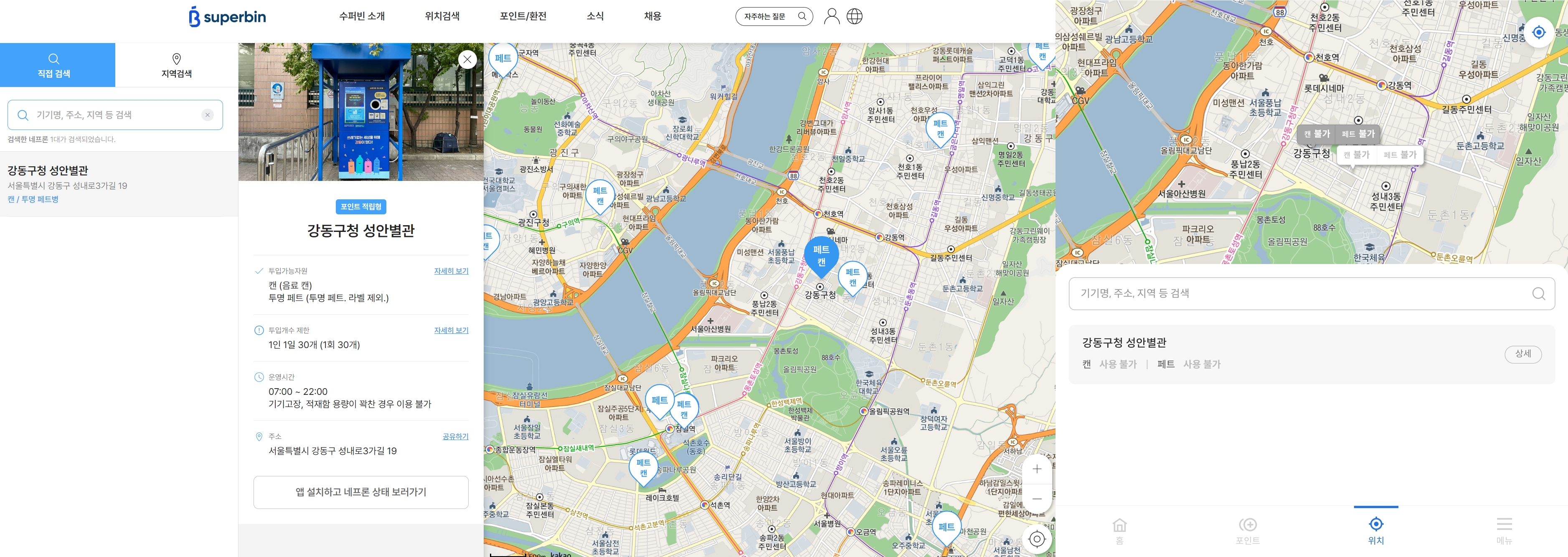Zoom out on map with minus button
The width and height of the screenshot is (1568, 557).
click(1037, 499)
